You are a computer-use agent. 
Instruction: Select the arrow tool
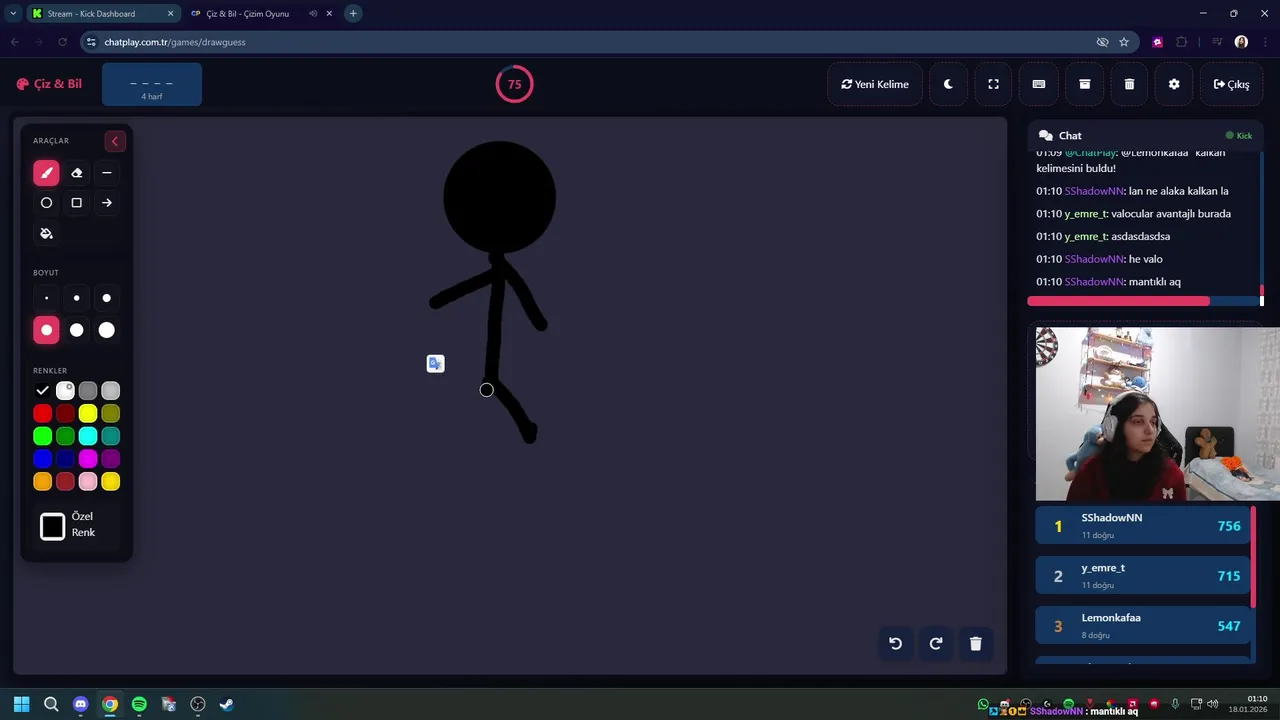coord(106,203)
